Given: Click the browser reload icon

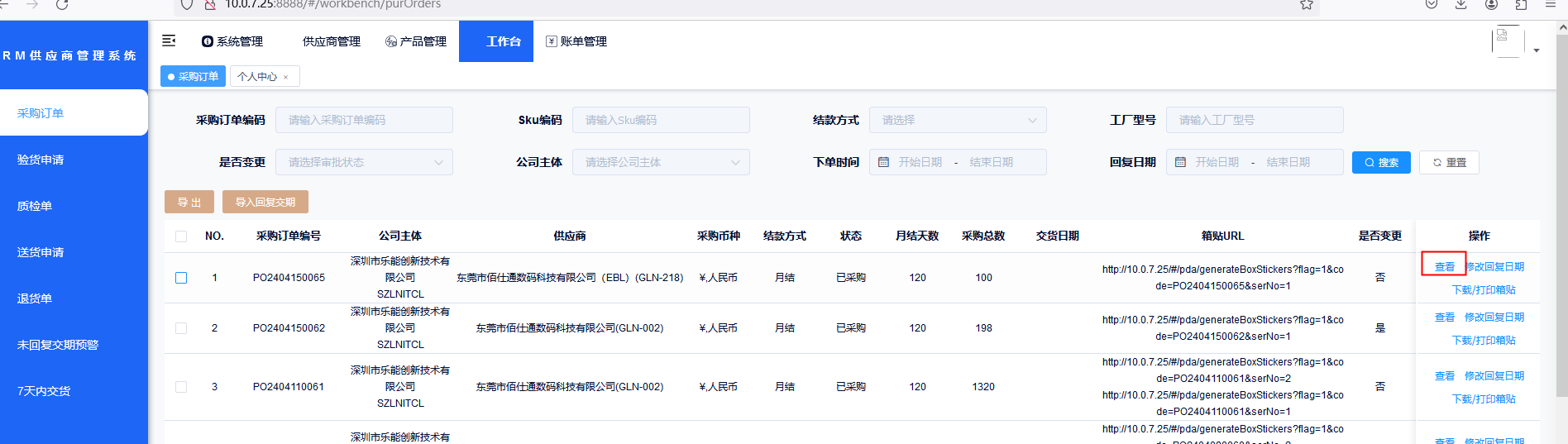Looking at the screenshot, I should click(62, 5).
